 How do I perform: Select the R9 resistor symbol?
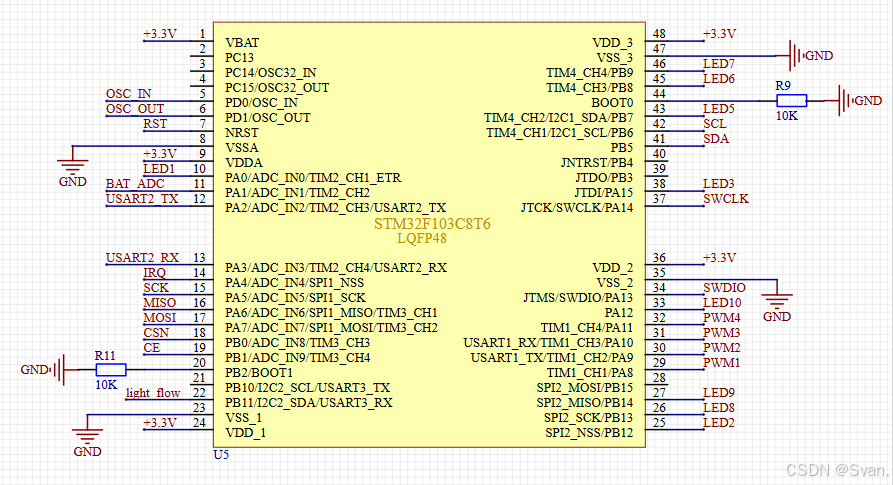(792, 101)
